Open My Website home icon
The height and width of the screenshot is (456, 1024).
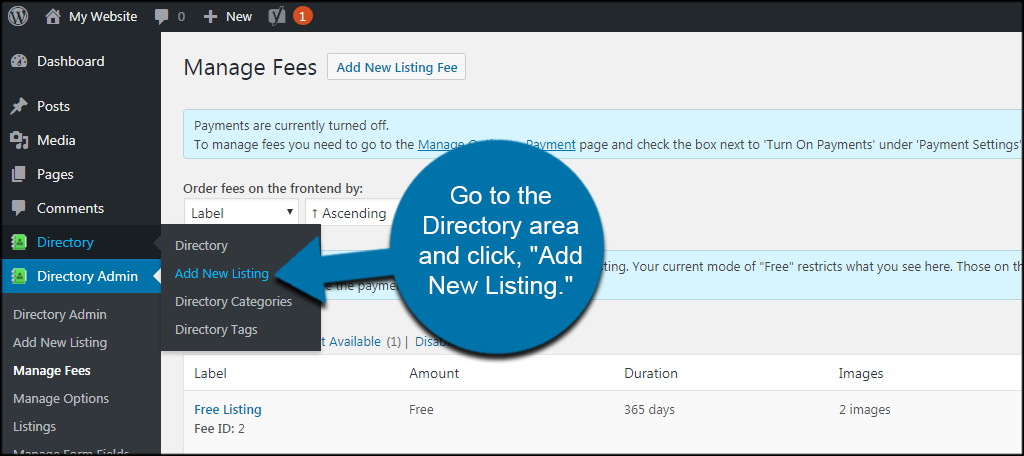point(52,16)
